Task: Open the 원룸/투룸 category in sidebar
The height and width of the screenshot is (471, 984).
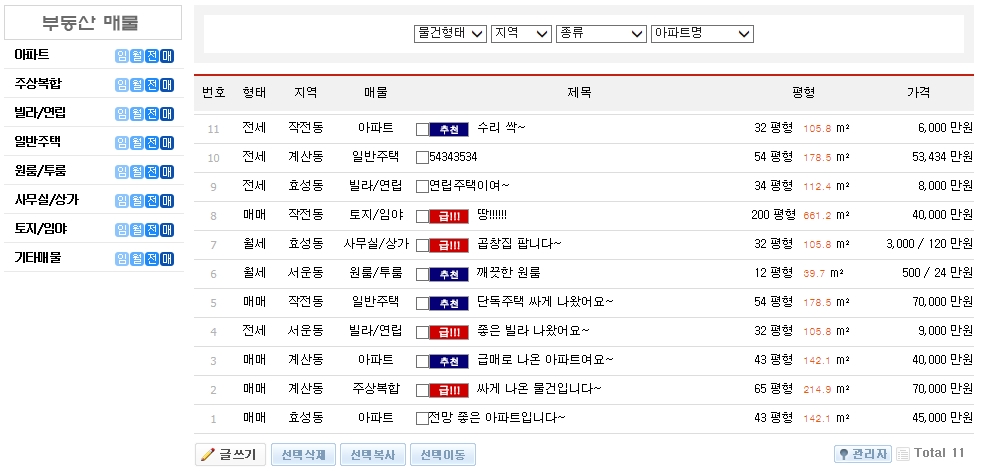Action: [x=40, y=171]
